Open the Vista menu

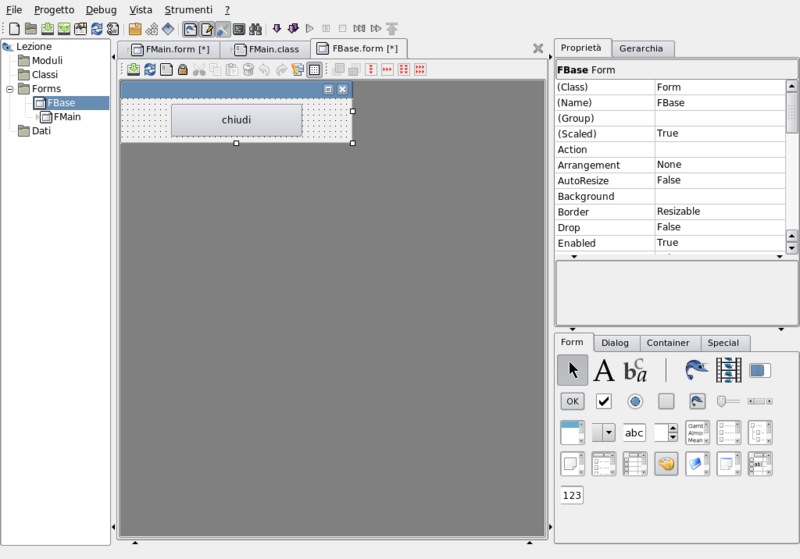tap(140, 10)
